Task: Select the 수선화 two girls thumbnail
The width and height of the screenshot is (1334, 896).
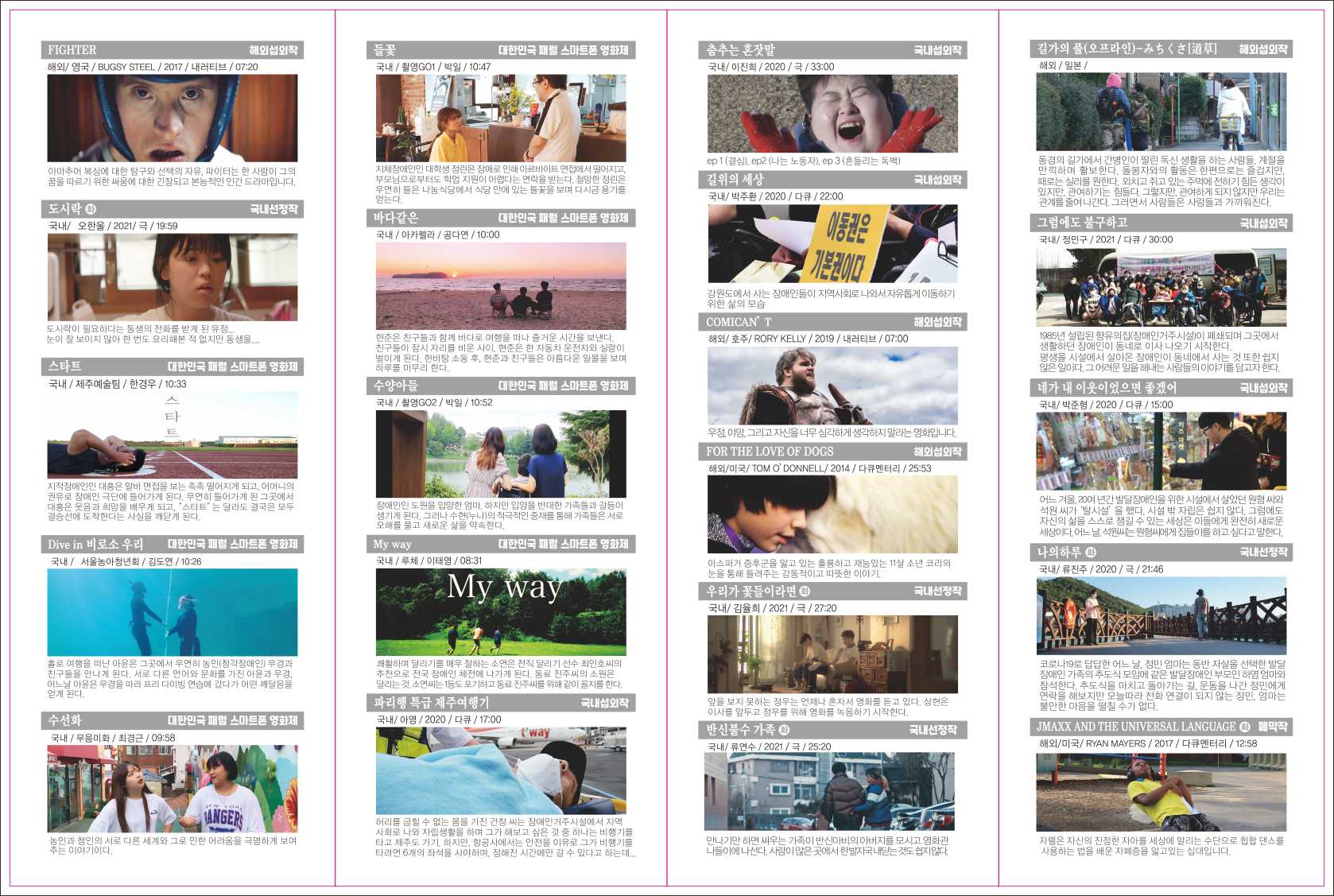Action: click(173, 788)
